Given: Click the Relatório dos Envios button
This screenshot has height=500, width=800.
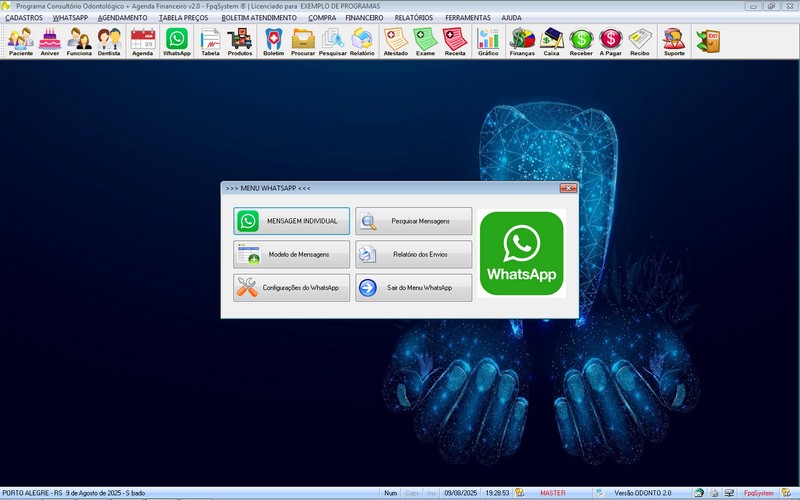Looking at the screenshot, I should (414, 255).
